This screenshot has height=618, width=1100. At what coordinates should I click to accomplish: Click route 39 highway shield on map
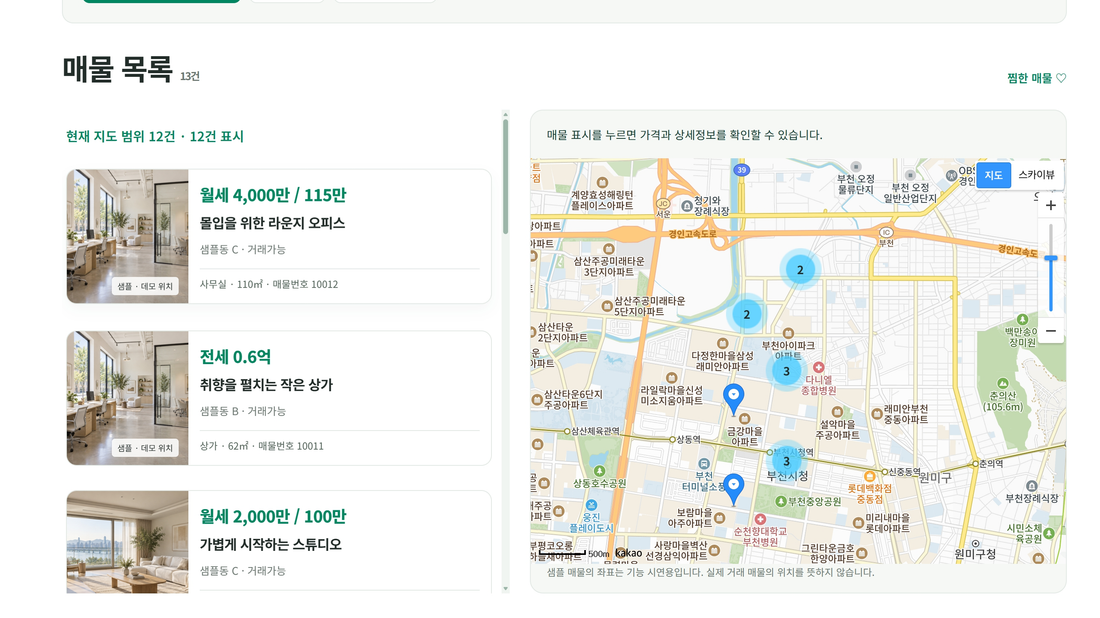click(x=742, y=170)
